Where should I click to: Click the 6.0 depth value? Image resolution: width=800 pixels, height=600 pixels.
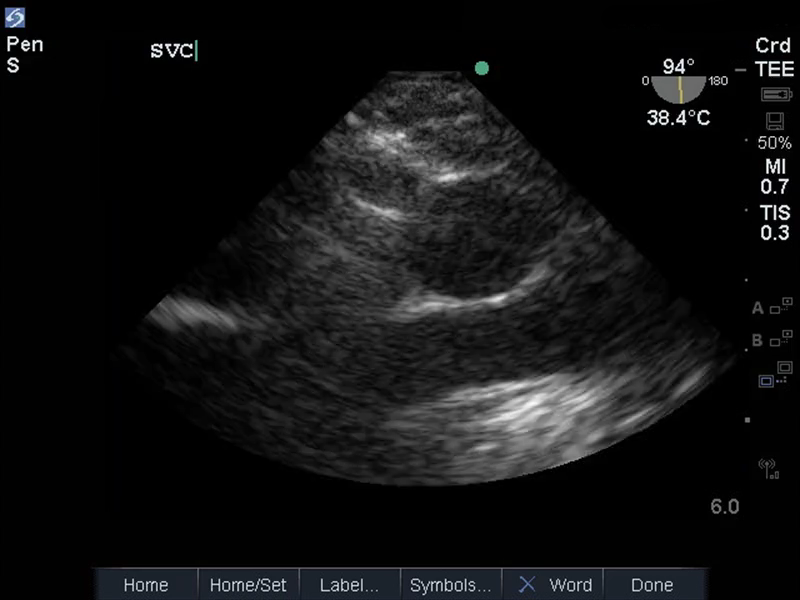pyautogui.click(x=725, y=507)
